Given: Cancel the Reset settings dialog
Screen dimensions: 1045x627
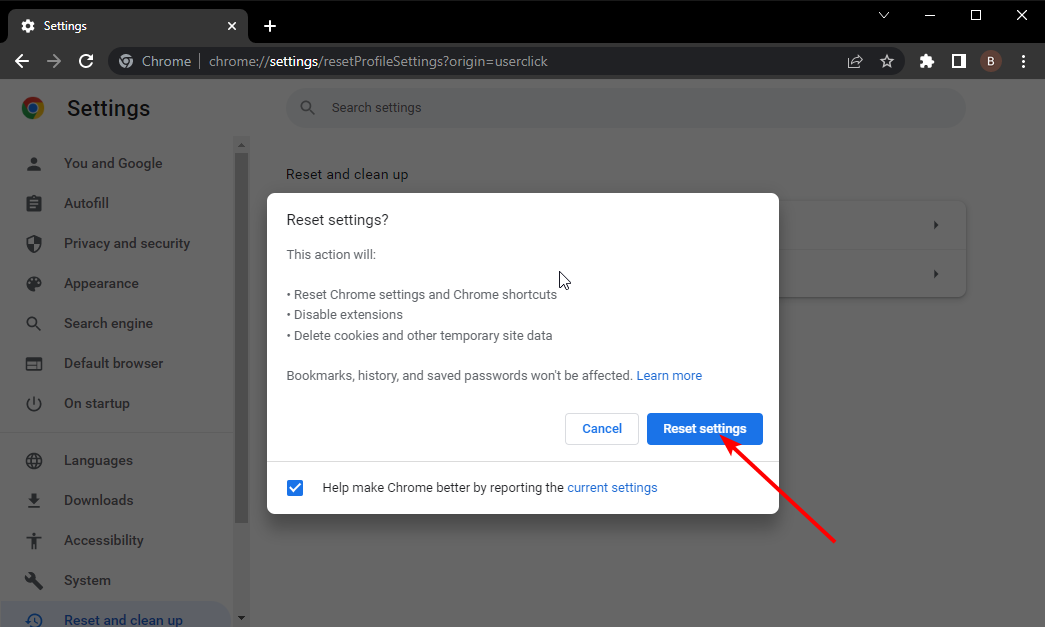Looking at the screenshot, I should click(x=602, y=428).
